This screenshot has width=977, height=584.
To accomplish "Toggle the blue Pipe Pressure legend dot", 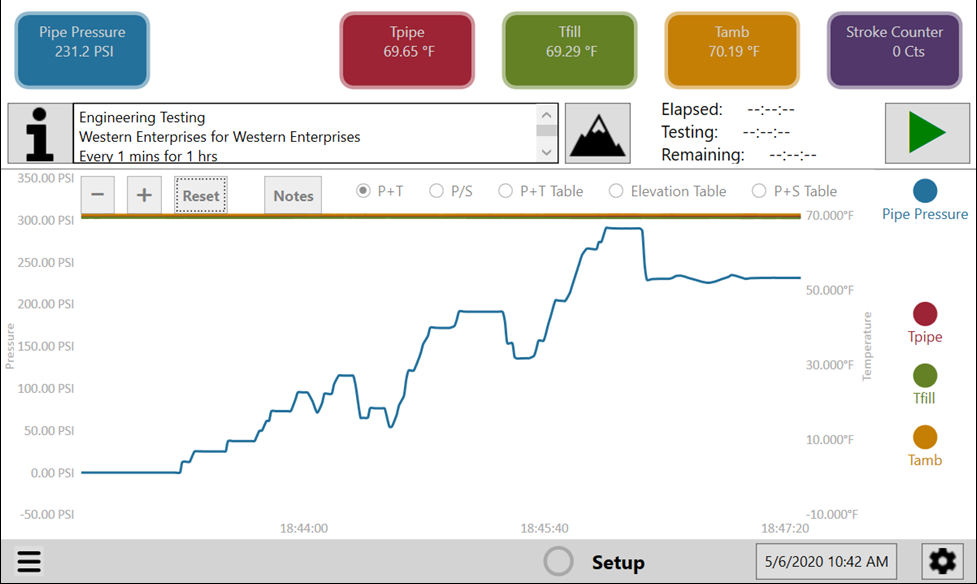I will point(925,191).
